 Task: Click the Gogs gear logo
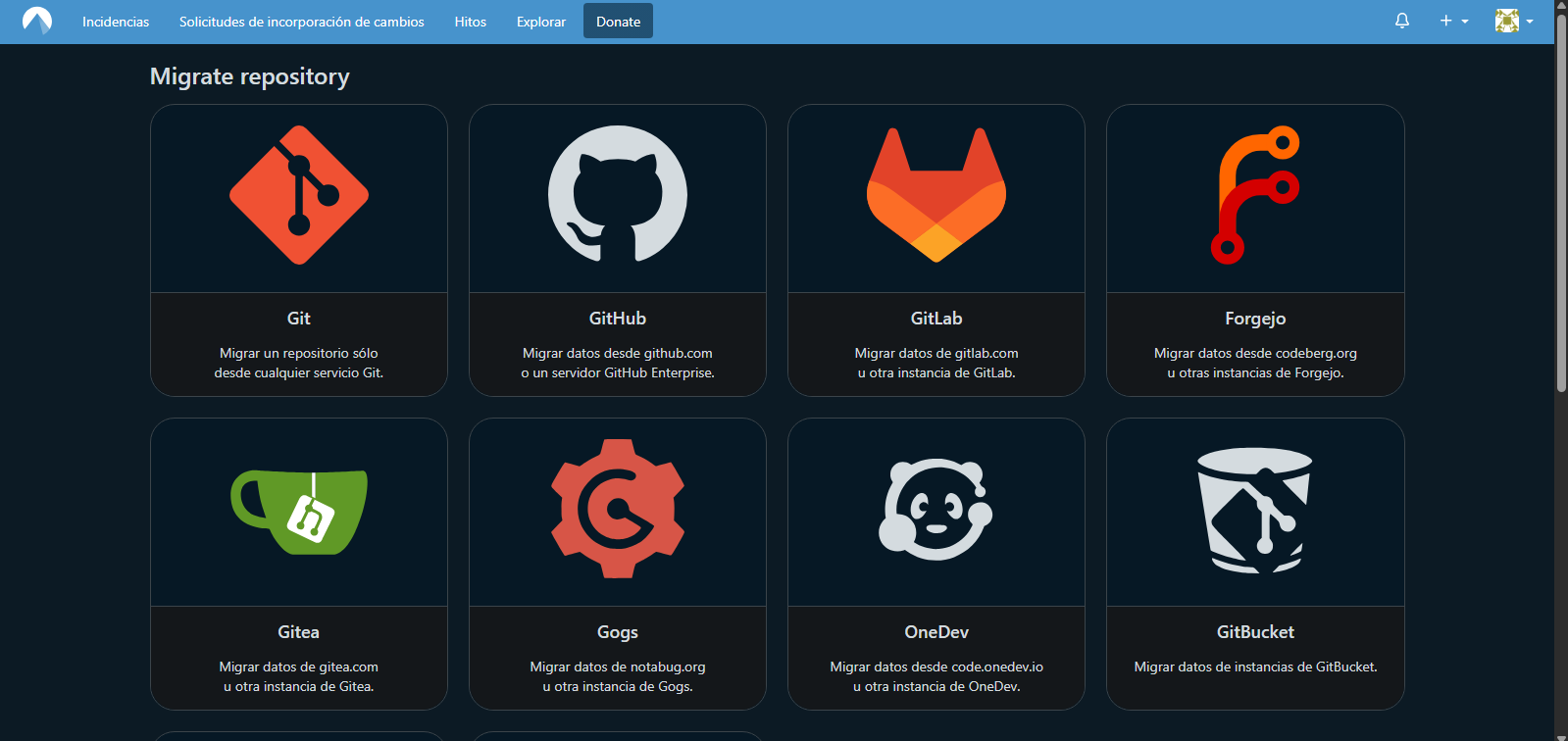click(x=618, y=510)
